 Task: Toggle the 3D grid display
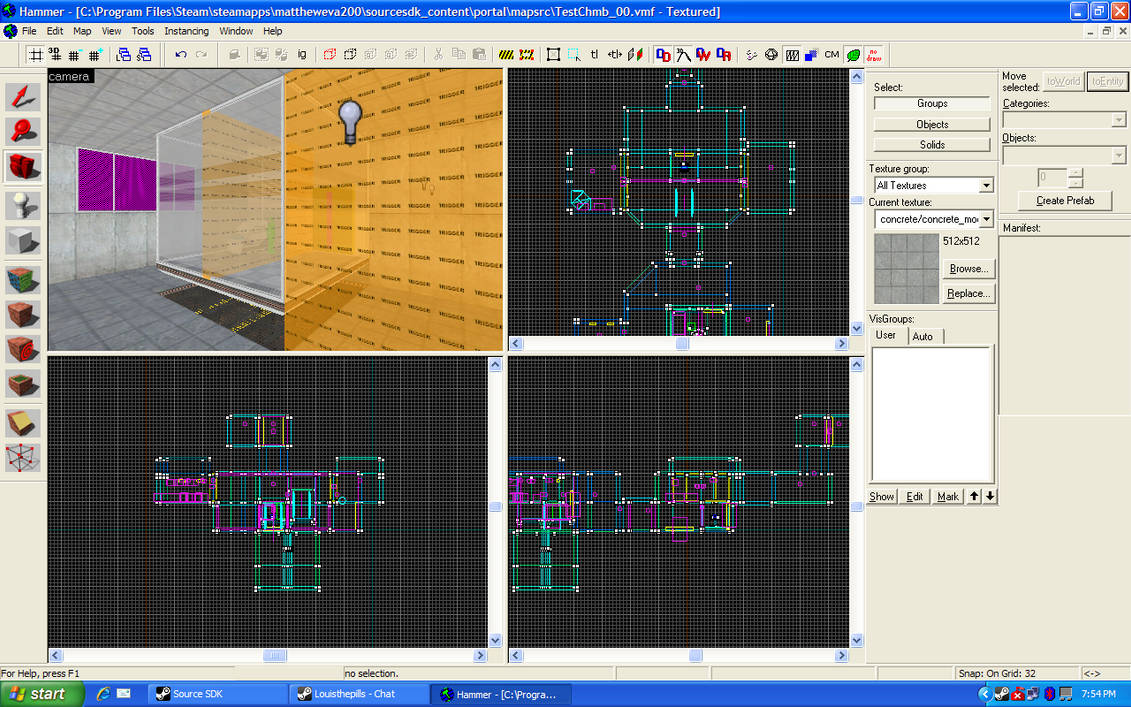(55, 55)
